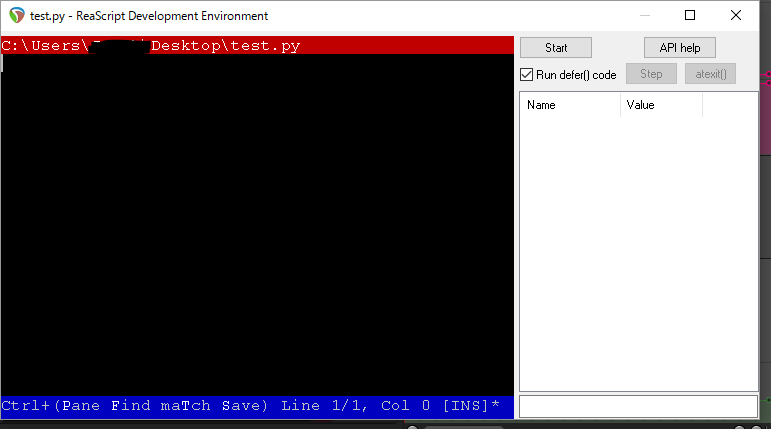Click the "Line 1/1, Col 0" status text
The width and height of the screenshot is (771, 429).
tap(356, 405)
